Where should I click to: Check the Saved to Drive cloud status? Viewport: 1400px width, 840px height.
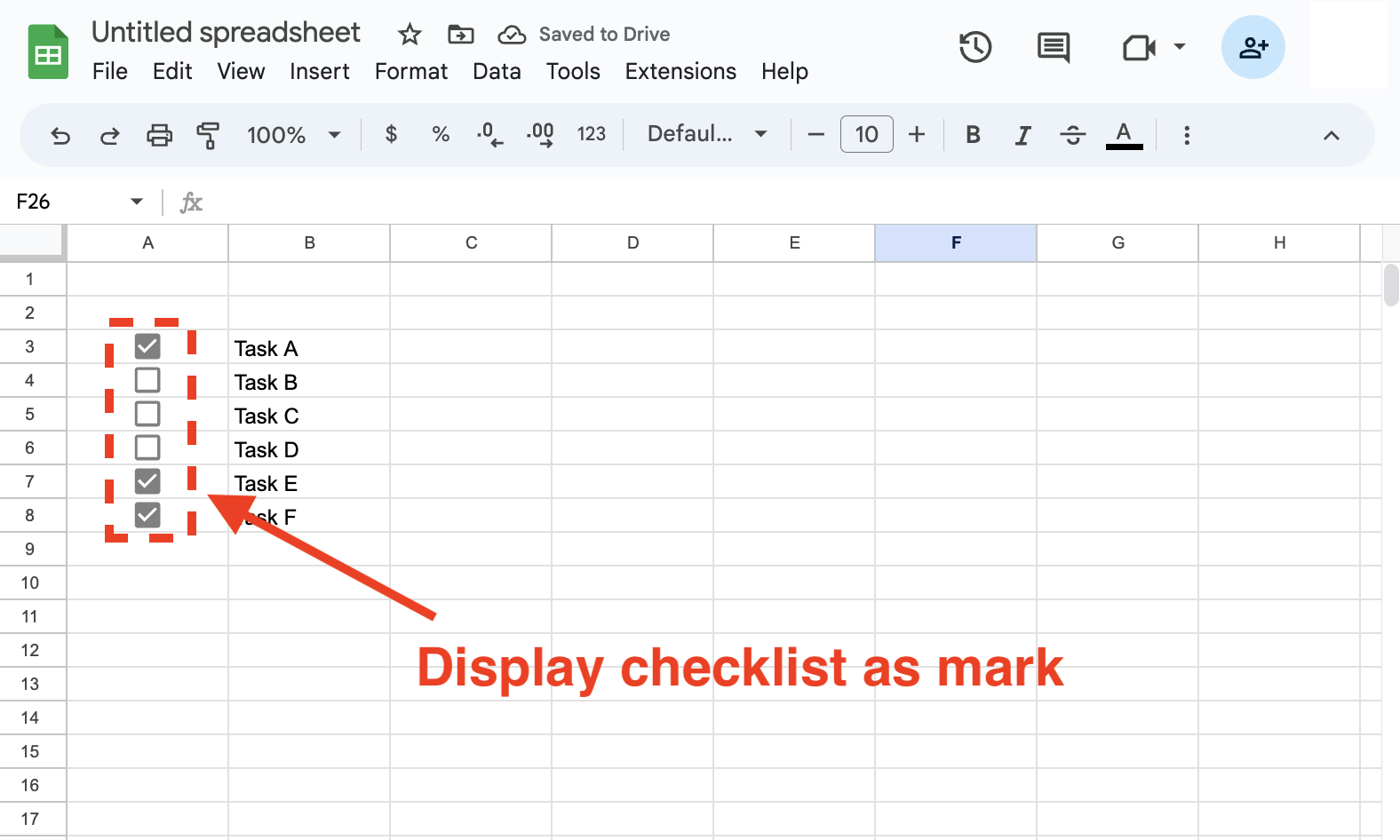tap(512, 35)
